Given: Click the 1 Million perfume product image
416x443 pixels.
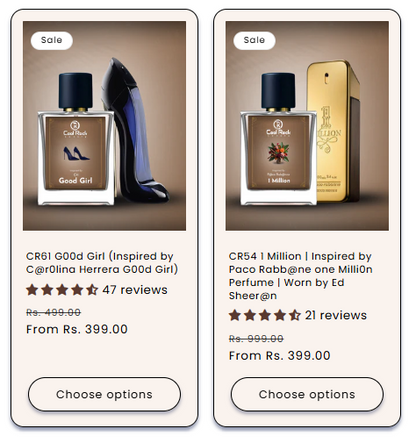Looking at the screenshot, I should (307, 126).
